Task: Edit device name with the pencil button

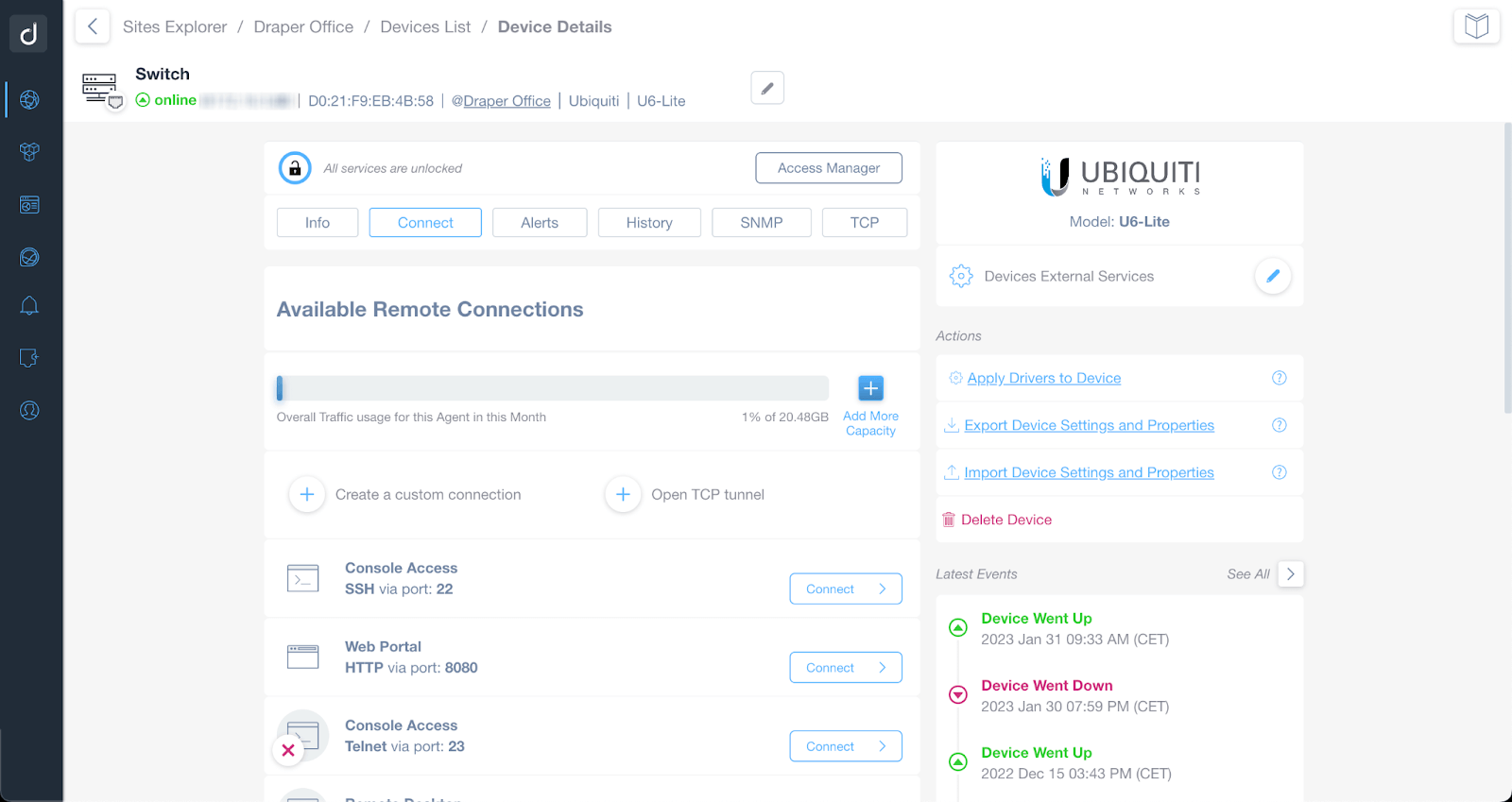Action: [x=767, y=88]
